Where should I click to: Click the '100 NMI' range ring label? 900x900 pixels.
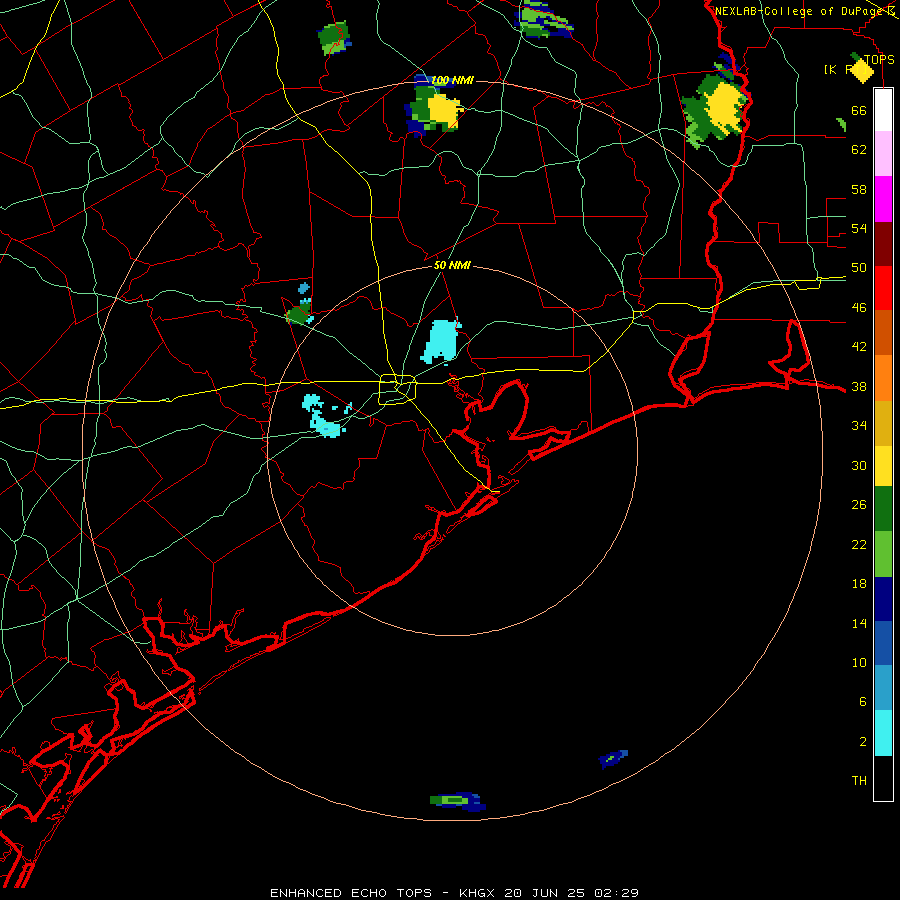tap(452, 80)
